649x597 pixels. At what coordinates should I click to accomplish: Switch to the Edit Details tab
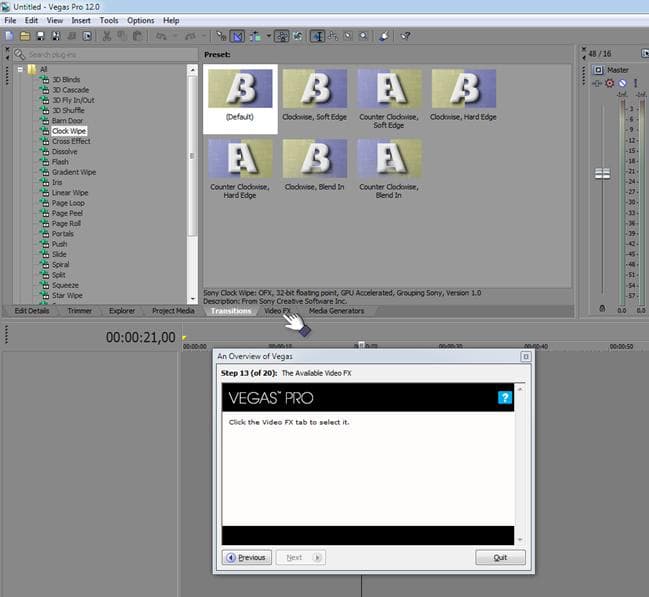(32, 311)
